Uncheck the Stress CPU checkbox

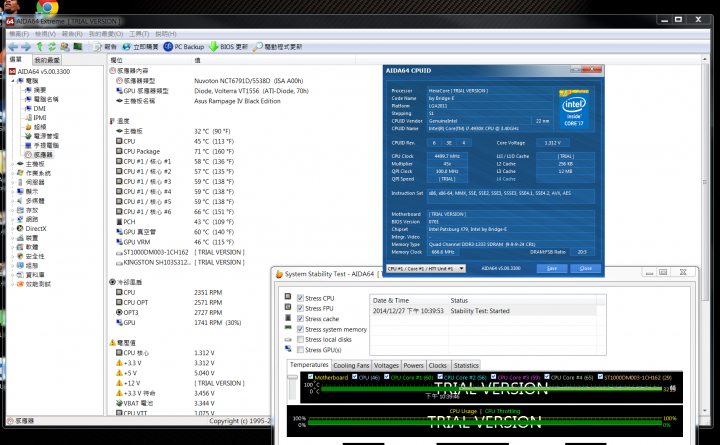coord(300,298)
